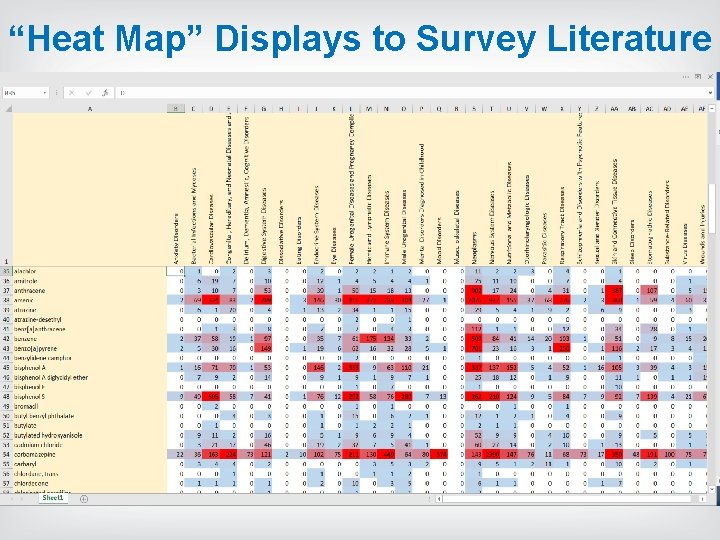
Task: Click the horizontal scrollbar track
Action: click(x=570, y=499)
